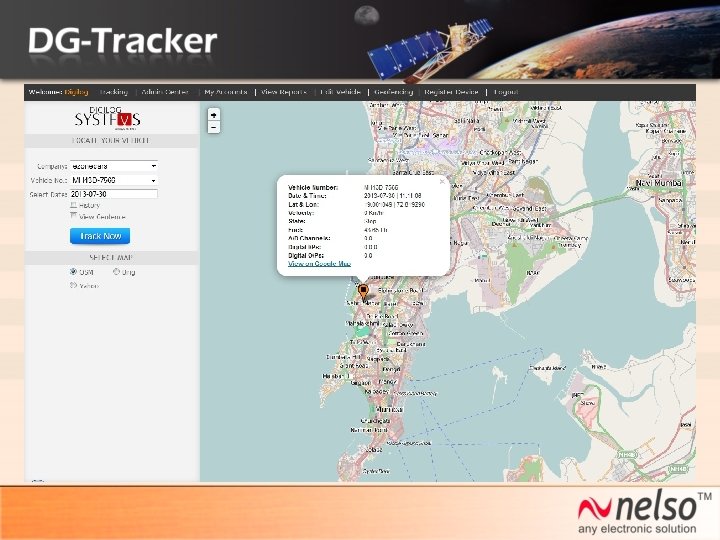The width and height of the screenshot is (720, 540).
Task: Open the Vehicle No. dropdown
Action: [114, 180]
